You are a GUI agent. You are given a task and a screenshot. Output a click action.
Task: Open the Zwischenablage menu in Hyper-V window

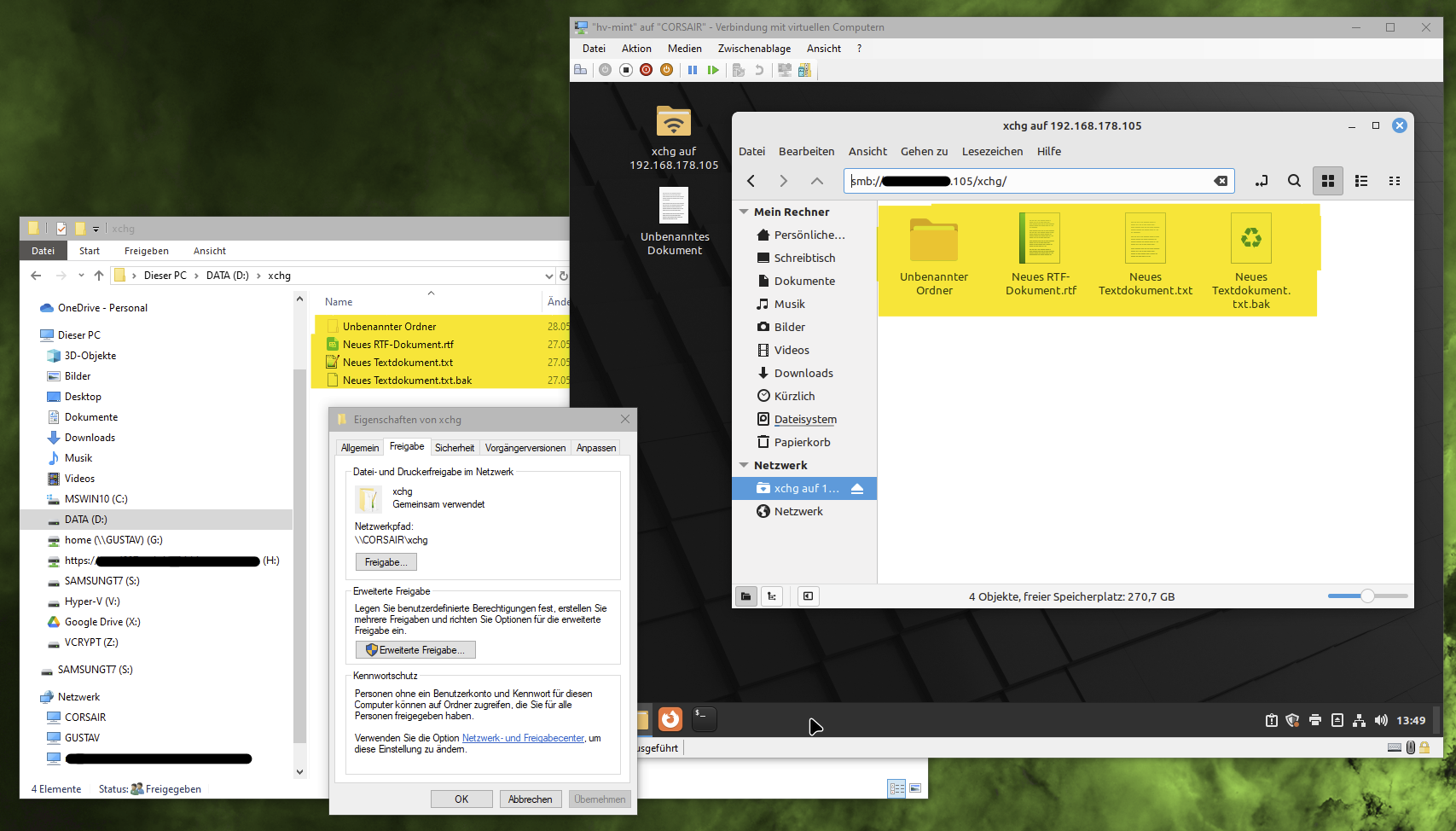pos(754,49)
